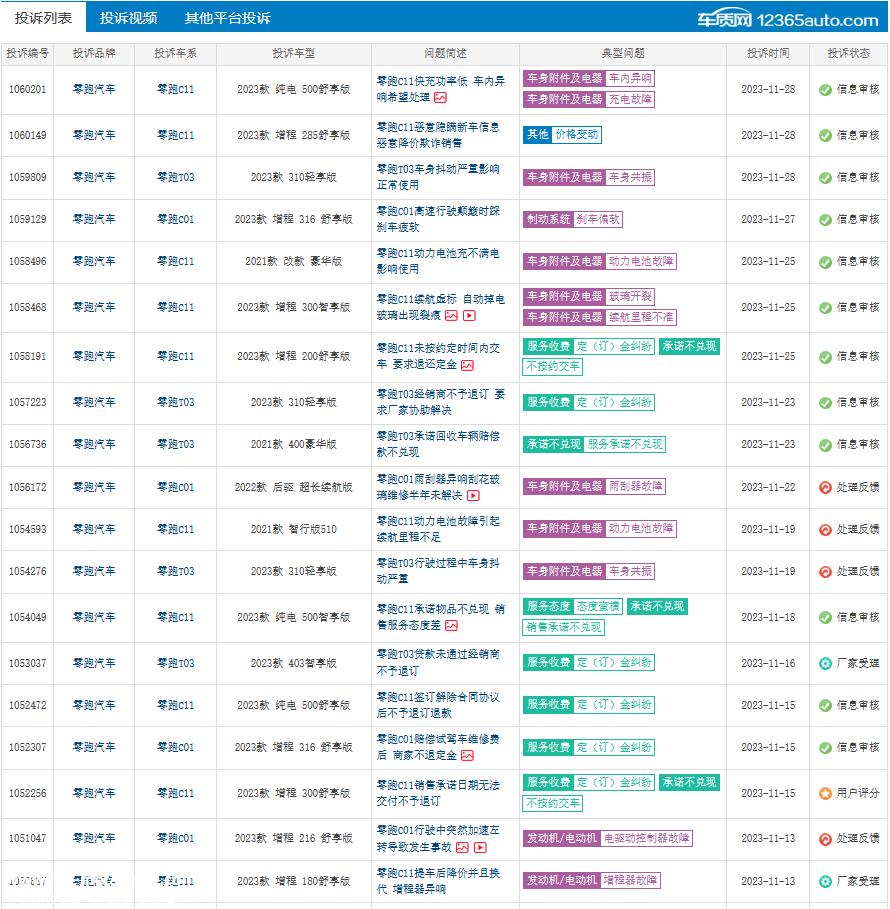
Task: Click the red 处理反馈 status icon for complaint 1054593
Action: [825, 530]
